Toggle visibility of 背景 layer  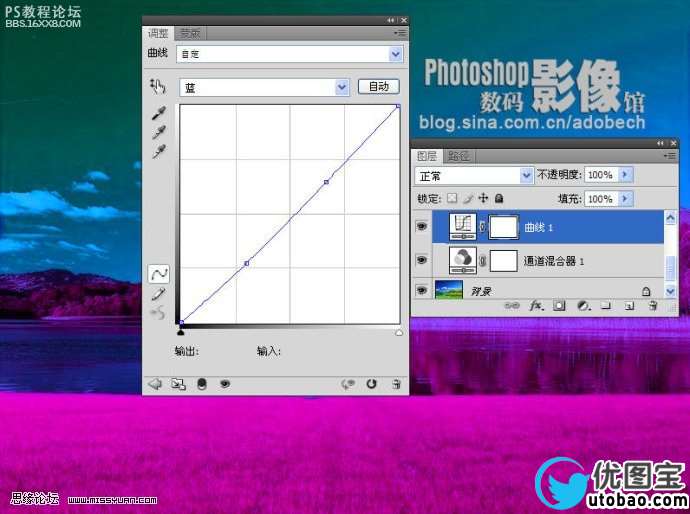[x=422, y=290]
